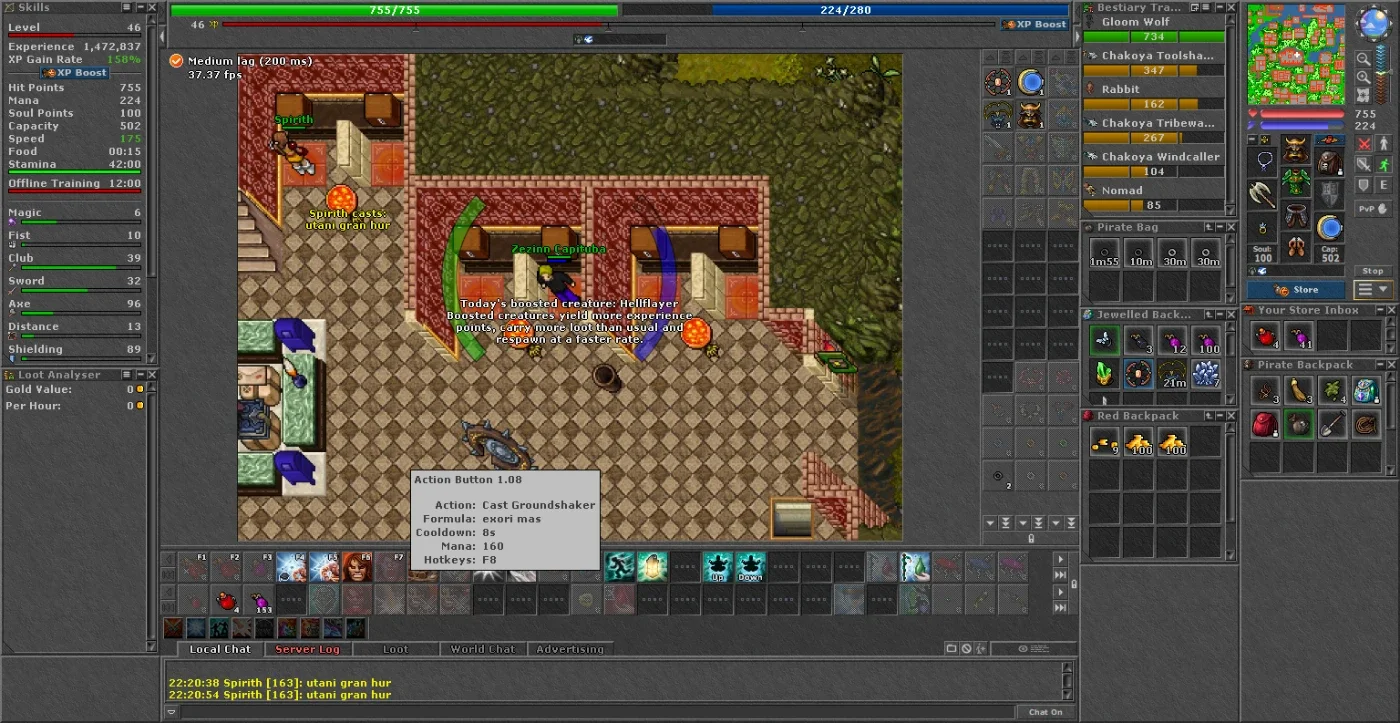The width and height of the screenshot is (1400, 723).
Task: Switch to Loot chat tab
Action: click(396, 649)
